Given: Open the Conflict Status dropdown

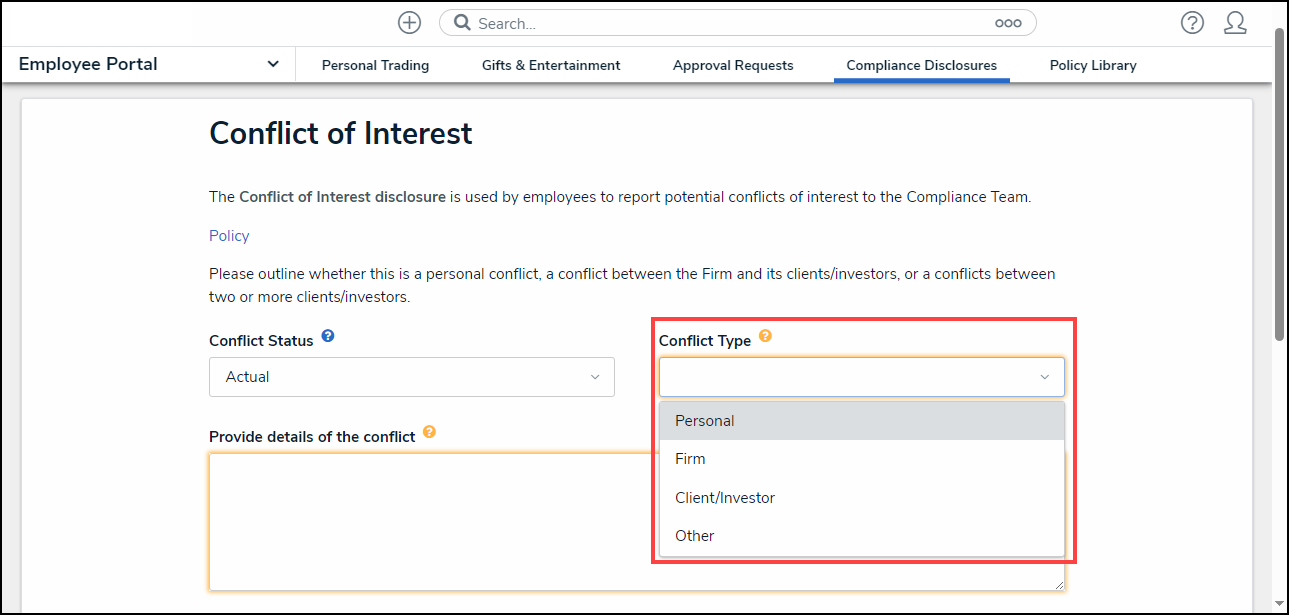Looking at the screenshot, I should [x=411, y=377].
